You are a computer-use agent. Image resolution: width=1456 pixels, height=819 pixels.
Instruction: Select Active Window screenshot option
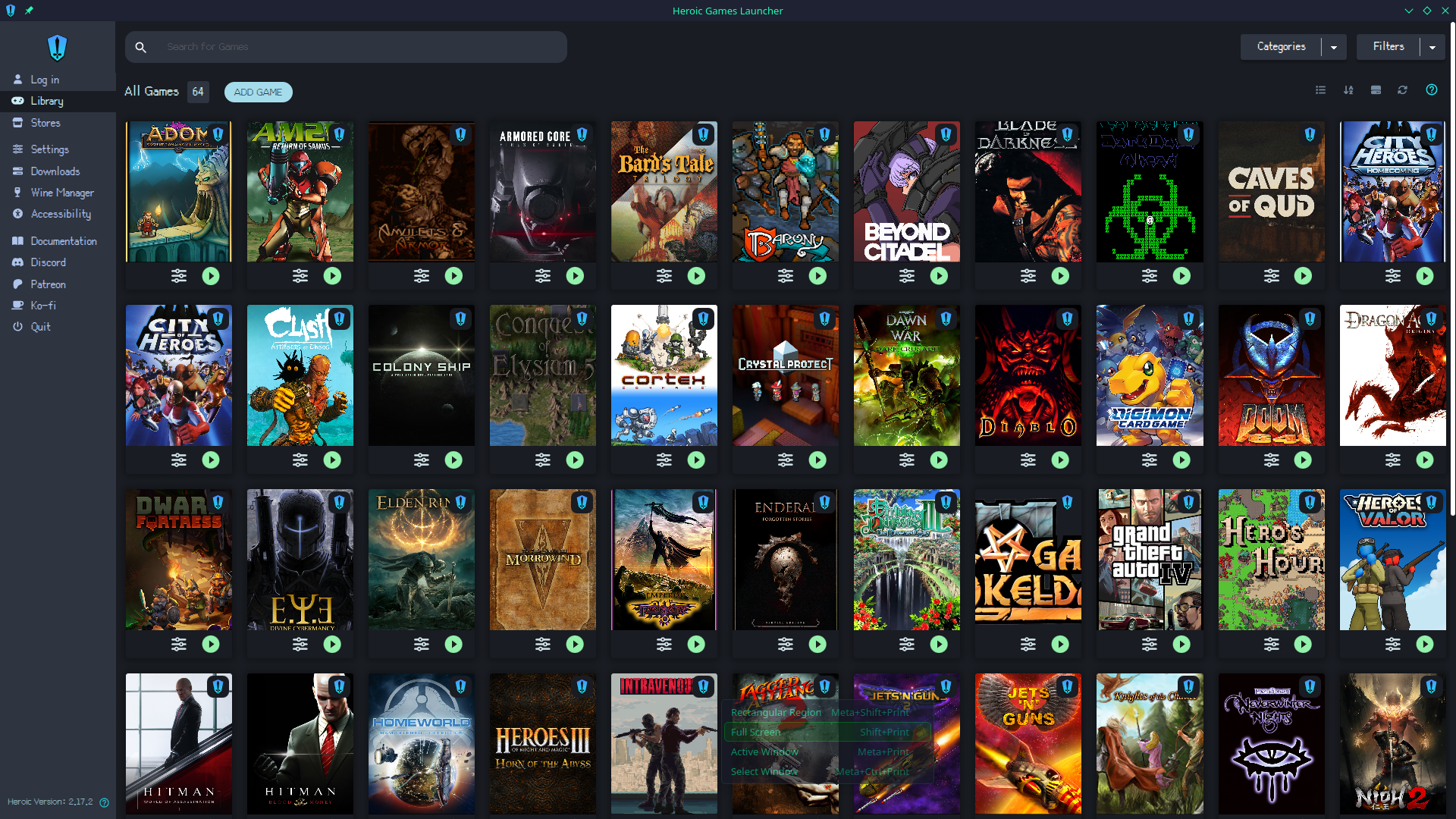827,752
